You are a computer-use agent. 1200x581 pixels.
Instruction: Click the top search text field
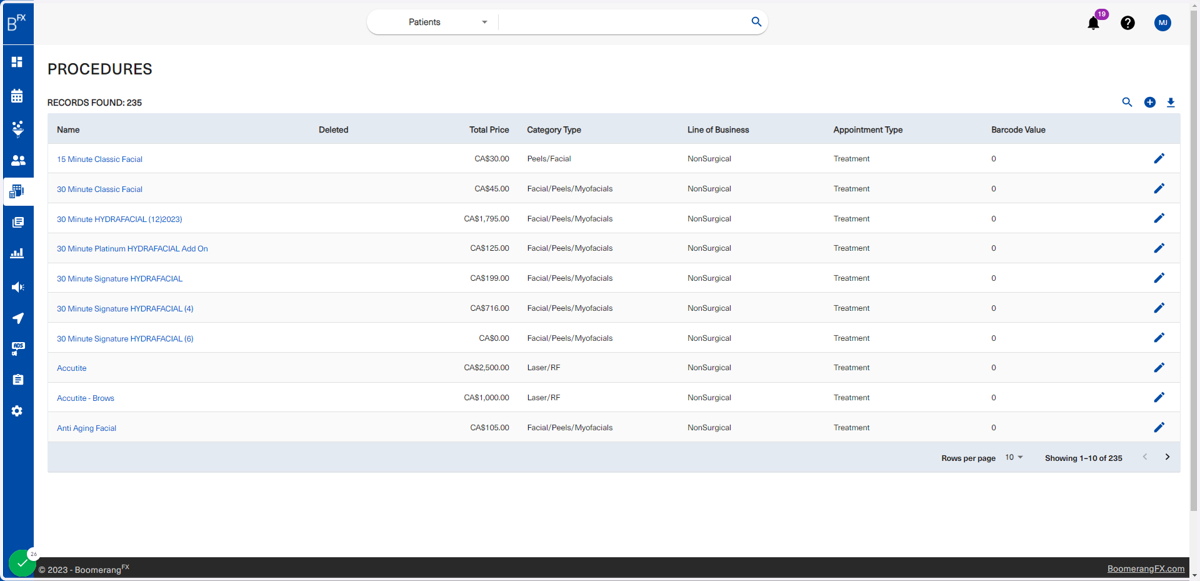pos(623,22)
